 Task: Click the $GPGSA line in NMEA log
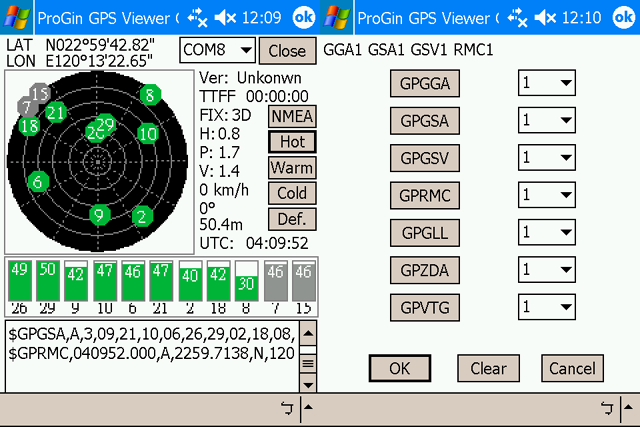(151, 334)
